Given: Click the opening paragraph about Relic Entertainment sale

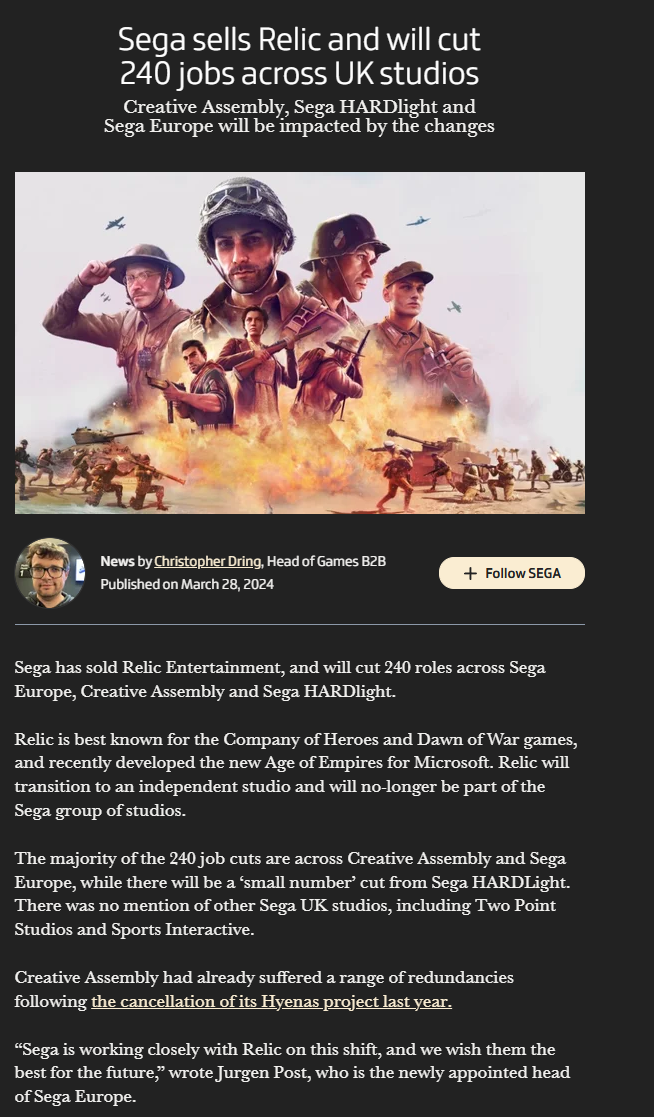Looking at the screenshot, I should [280, 680].
